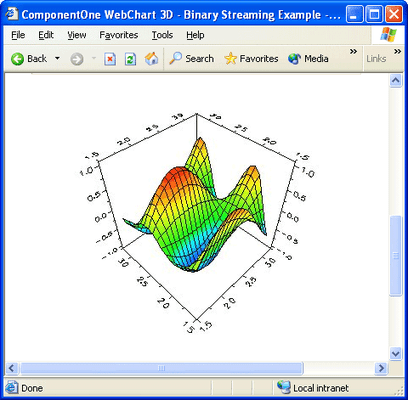
Task: Expand the Back history dropdown arrow
Action: 57,58
